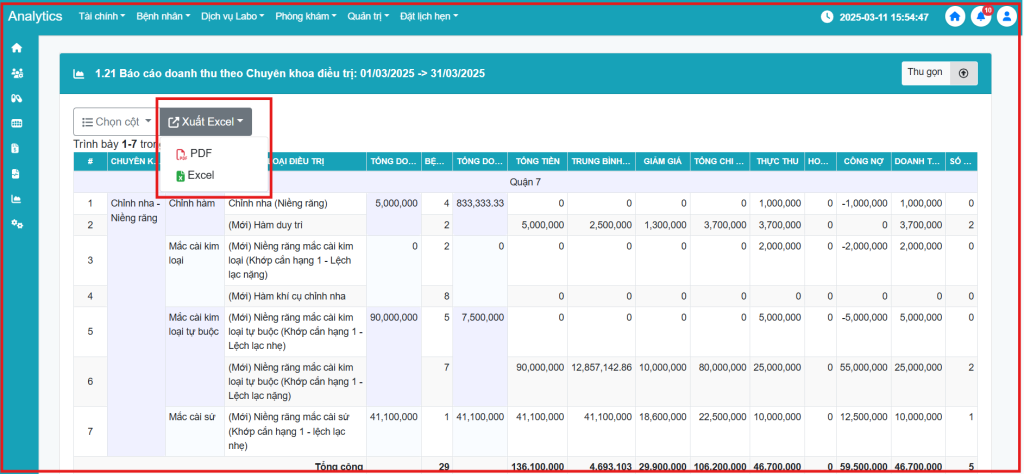Open settings gears icon in sidebar

click(x=16, y=223)
